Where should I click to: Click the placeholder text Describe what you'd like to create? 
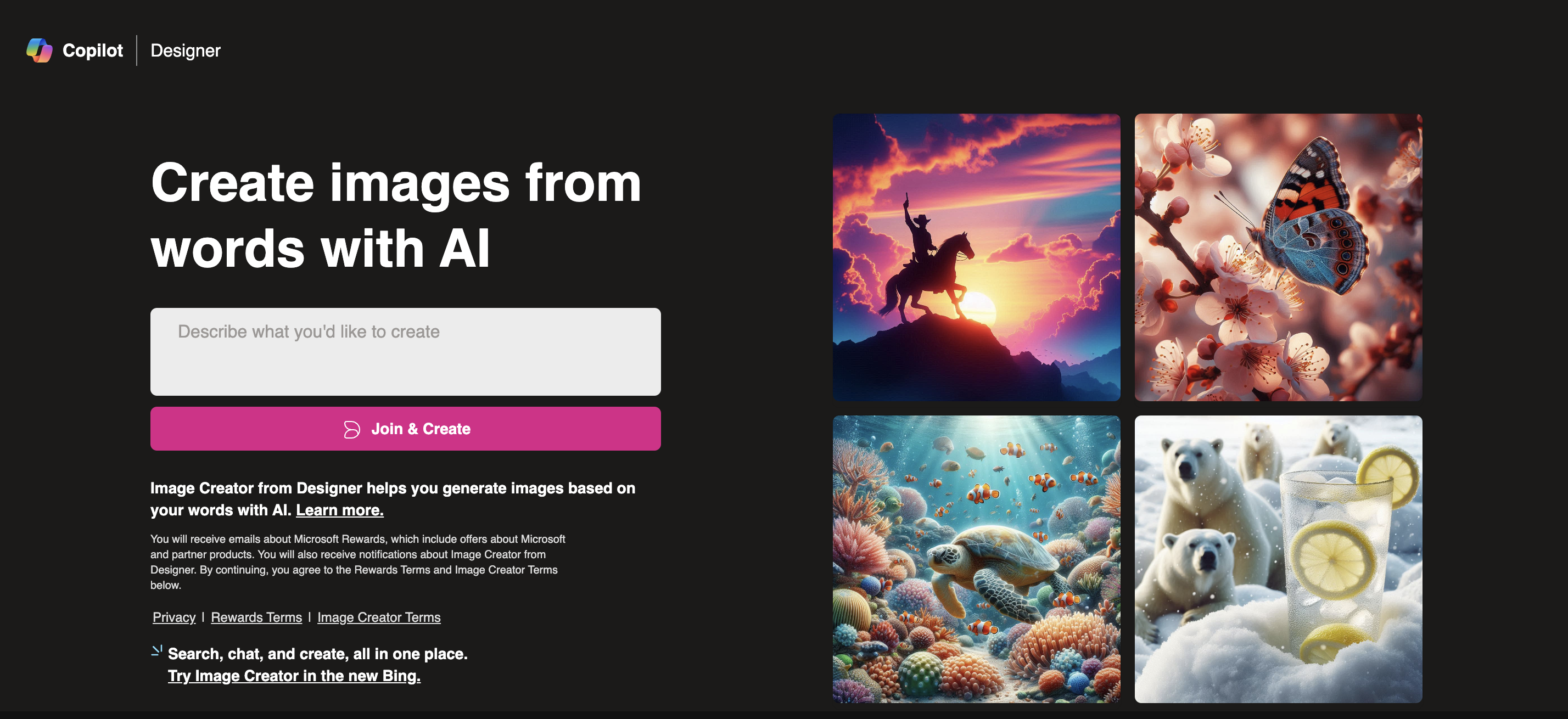[x=308, y=332]
